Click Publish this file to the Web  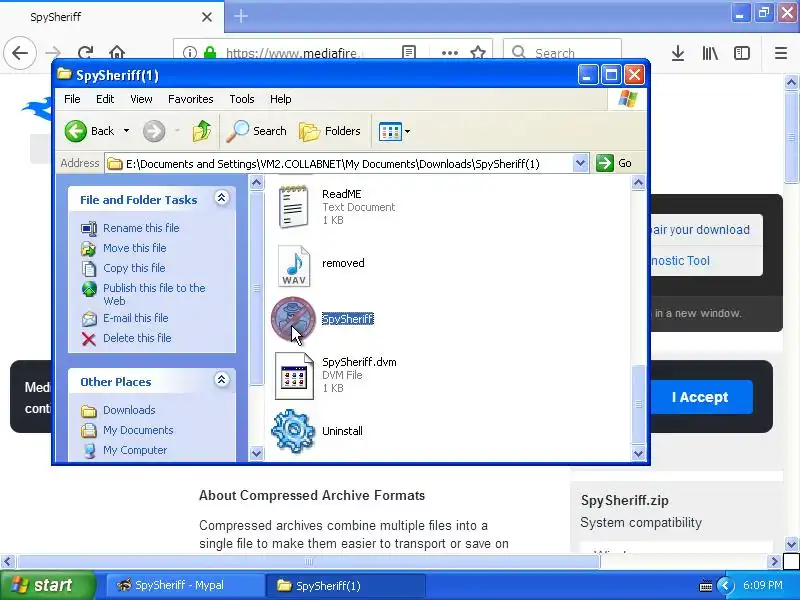[x=154, y=294]
